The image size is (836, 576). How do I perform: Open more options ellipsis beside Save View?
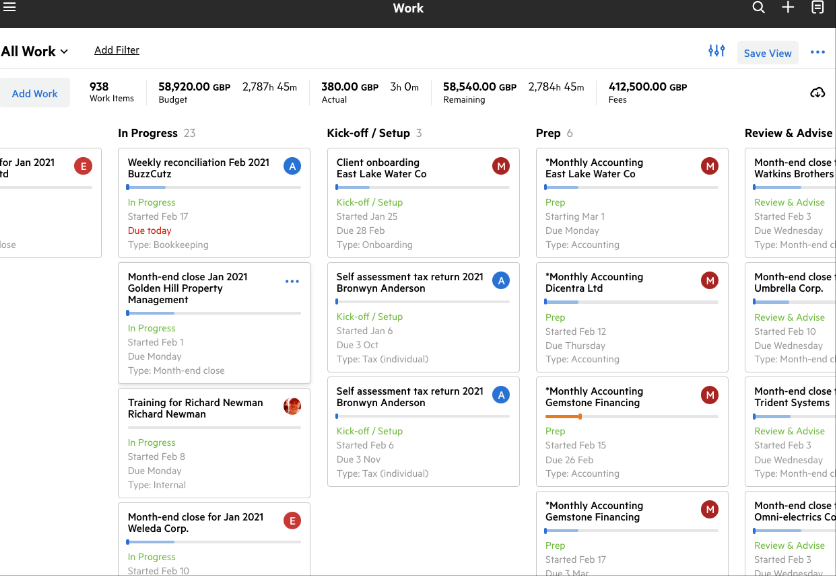pyautogui.click(x=818, y=52)
